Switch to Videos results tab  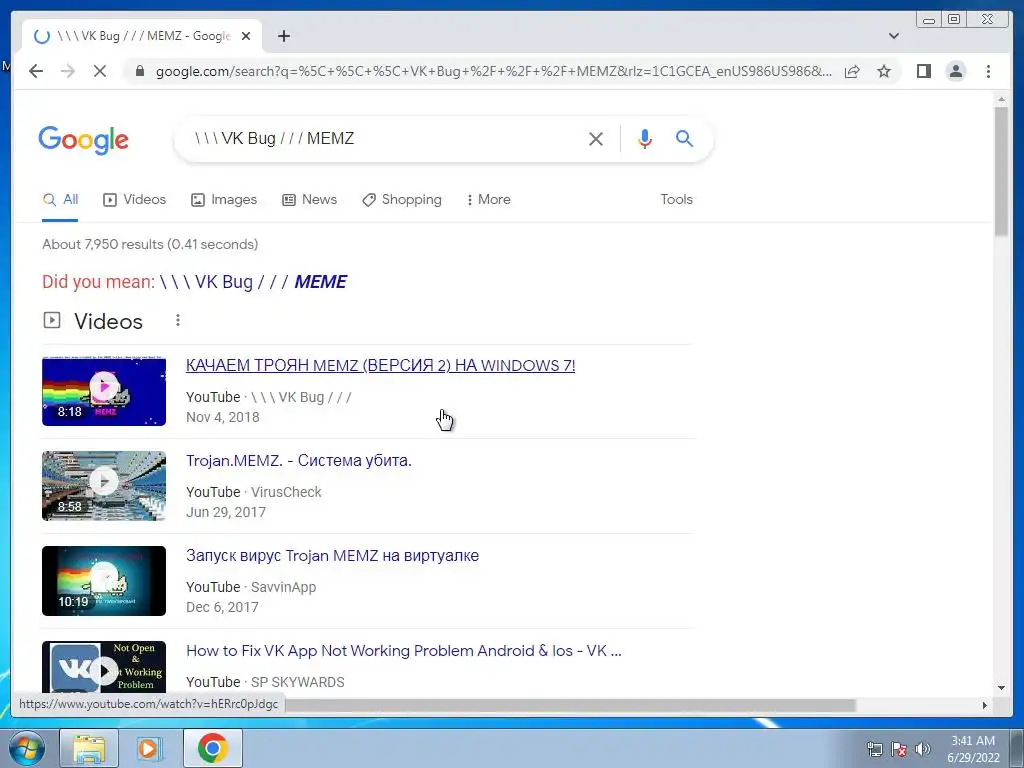click(x=135, y=200)
